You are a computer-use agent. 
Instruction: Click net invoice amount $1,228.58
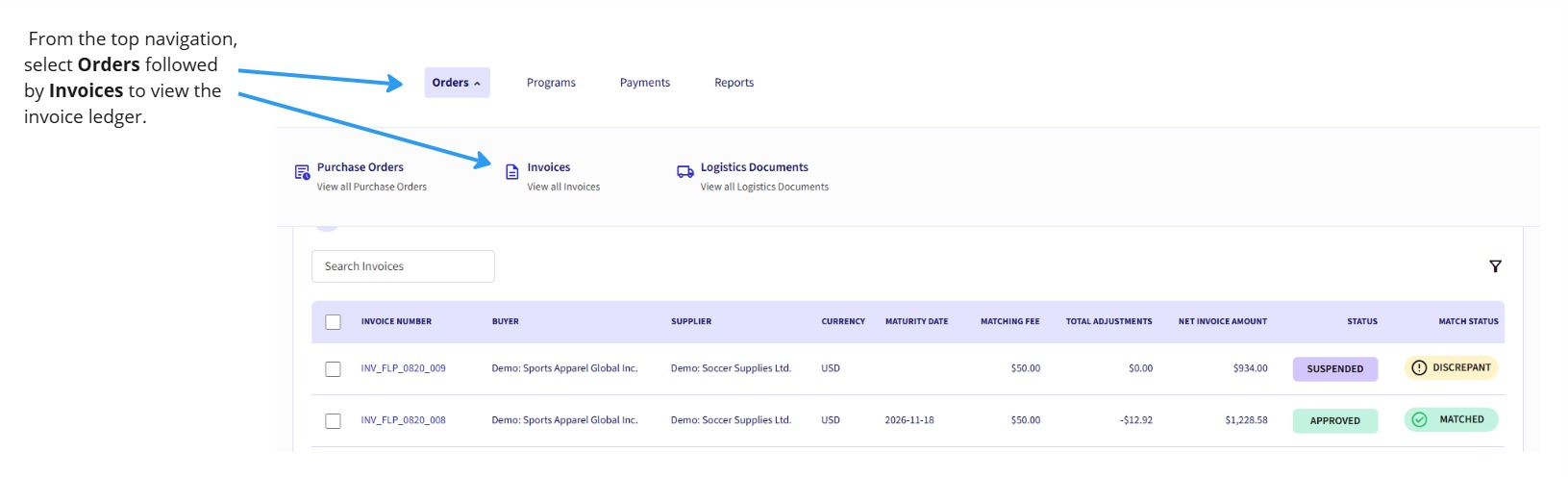pyautogui.click(x=1246, y=420)
